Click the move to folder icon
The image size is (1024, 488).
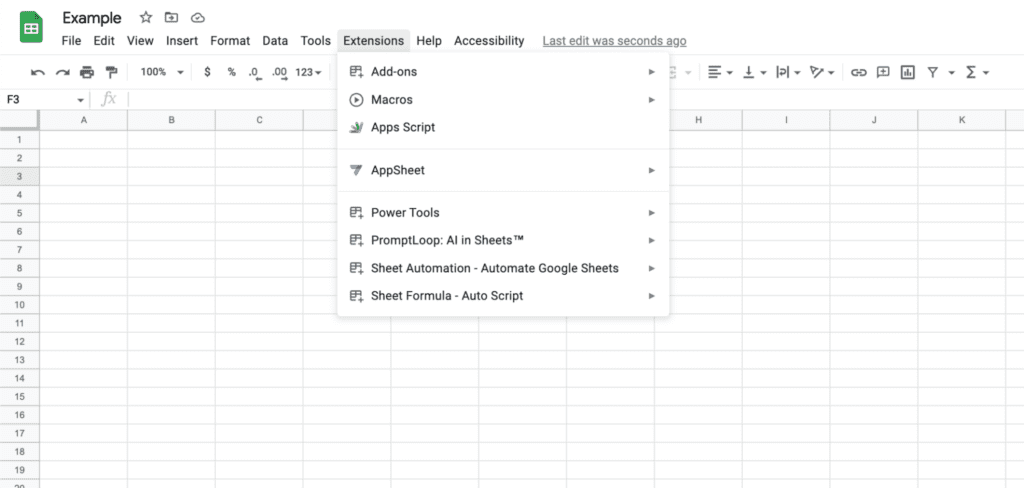(171, 18)
